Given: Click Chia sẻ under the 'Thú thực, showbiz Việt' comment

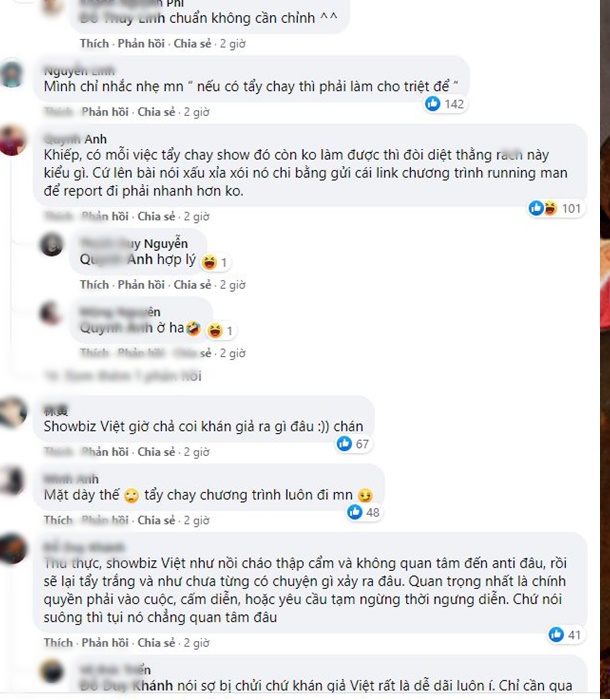Looking at the screenshot, I should pos(156,643).
